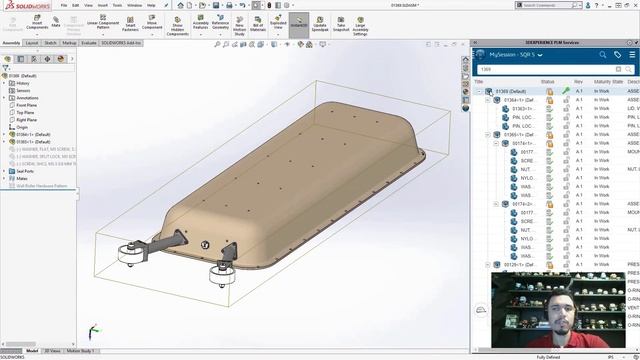
Task: Click the Home icon in top toolbar
Action: point(180,5)
